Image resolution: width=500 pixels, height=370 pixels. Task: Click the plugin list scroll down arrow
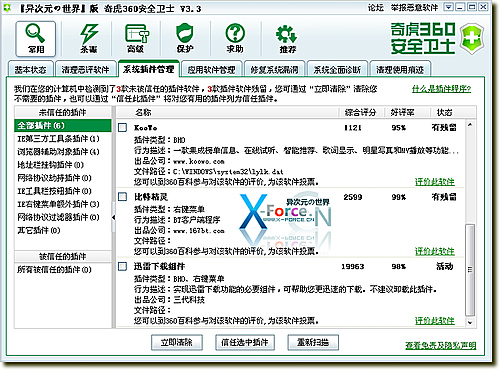(x=470, y=322)
